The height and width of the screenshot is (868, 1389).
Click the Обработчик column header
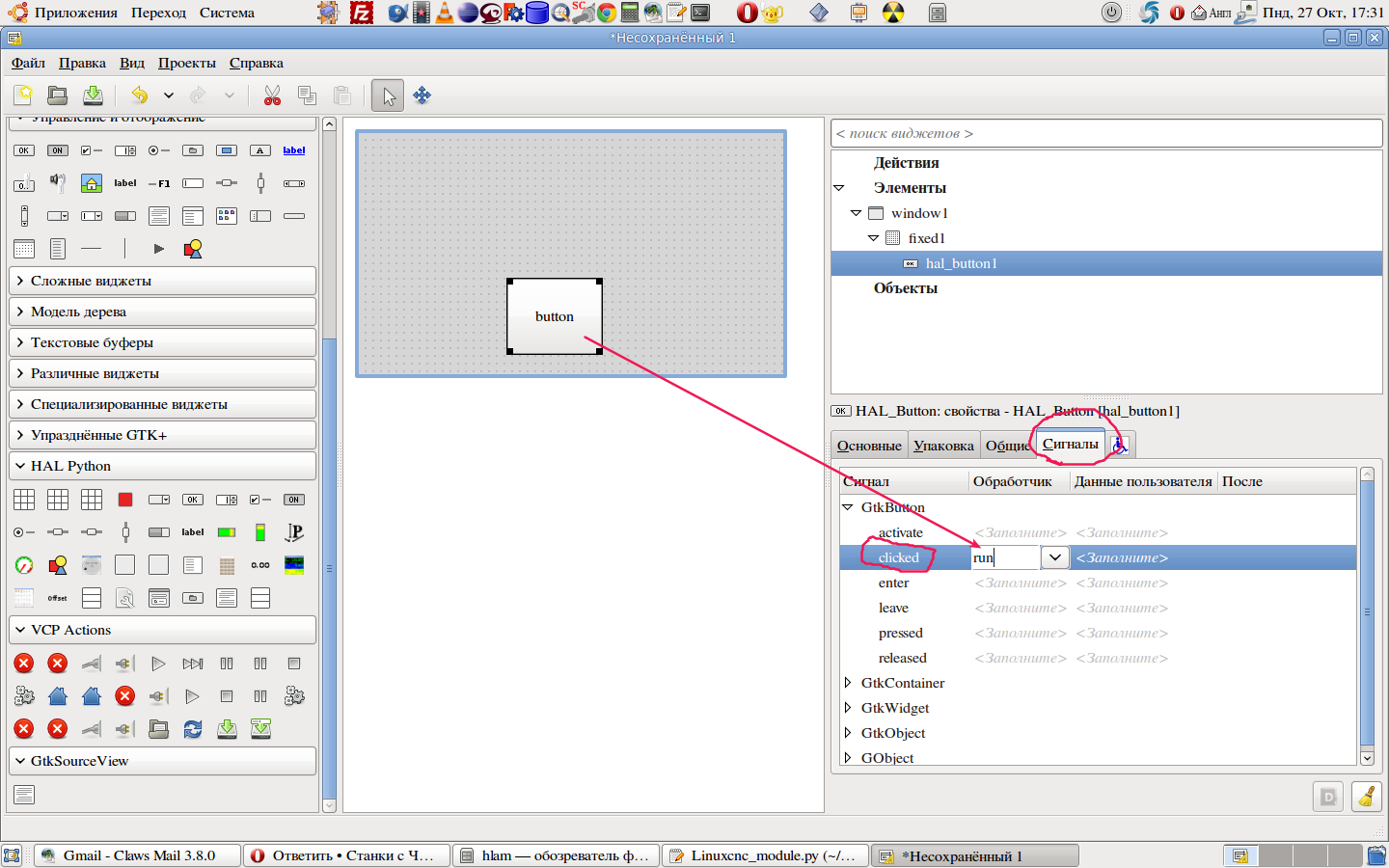click(1020, 481)
